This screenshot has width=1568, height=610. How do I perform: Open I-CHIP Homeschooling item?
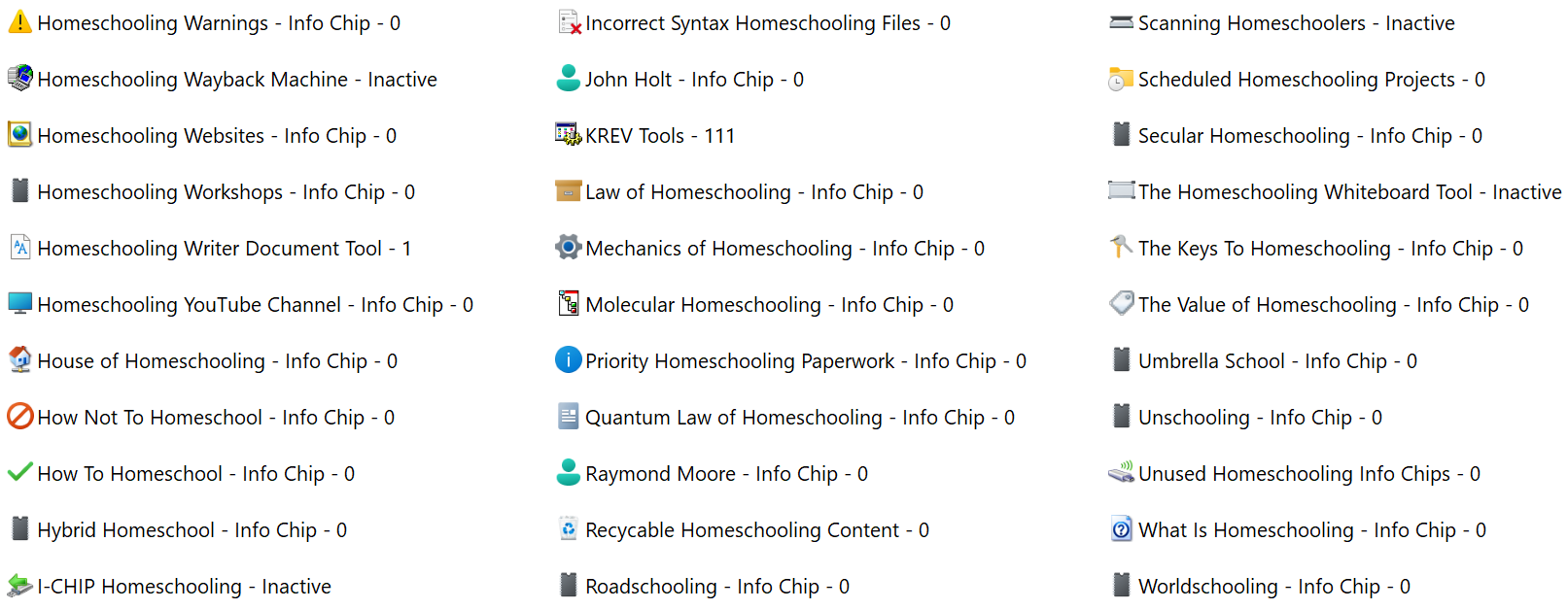(184, 587)
